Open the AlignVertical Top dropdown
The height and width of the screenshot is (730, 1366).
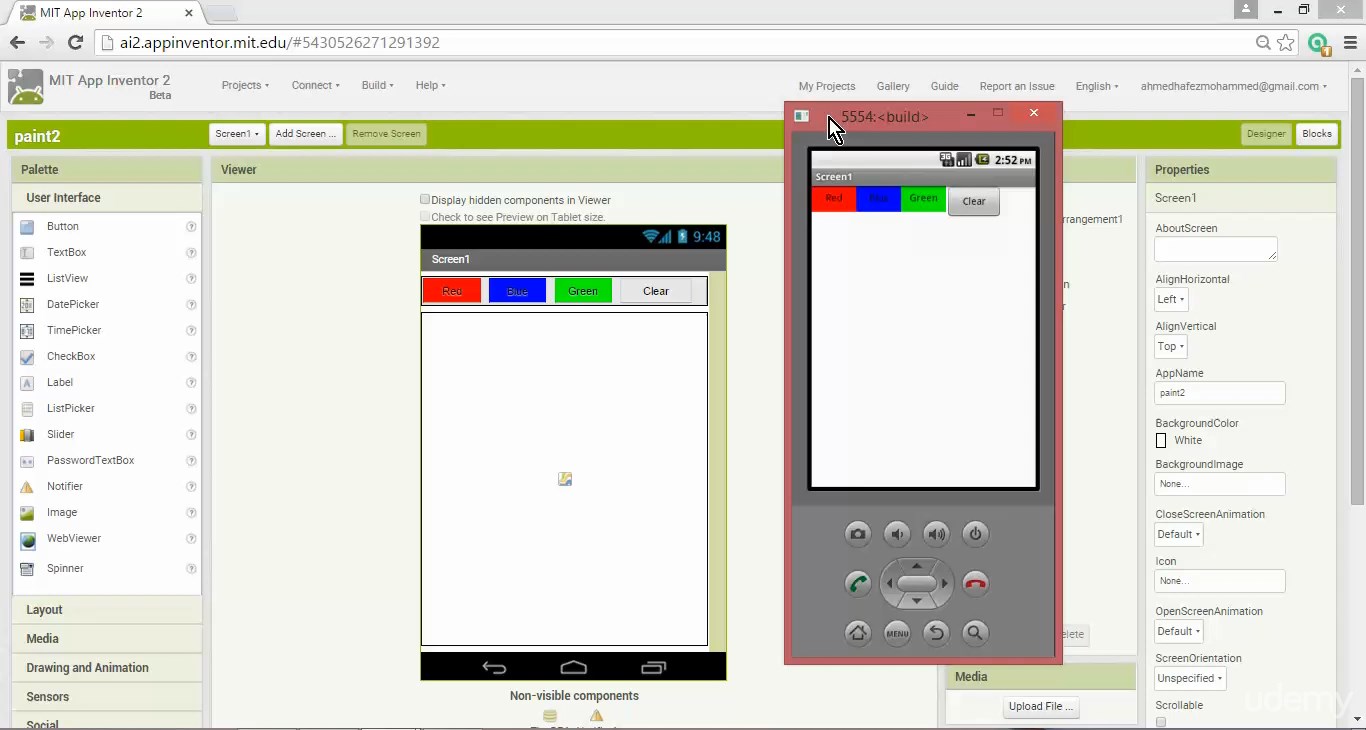(1171, 346)
